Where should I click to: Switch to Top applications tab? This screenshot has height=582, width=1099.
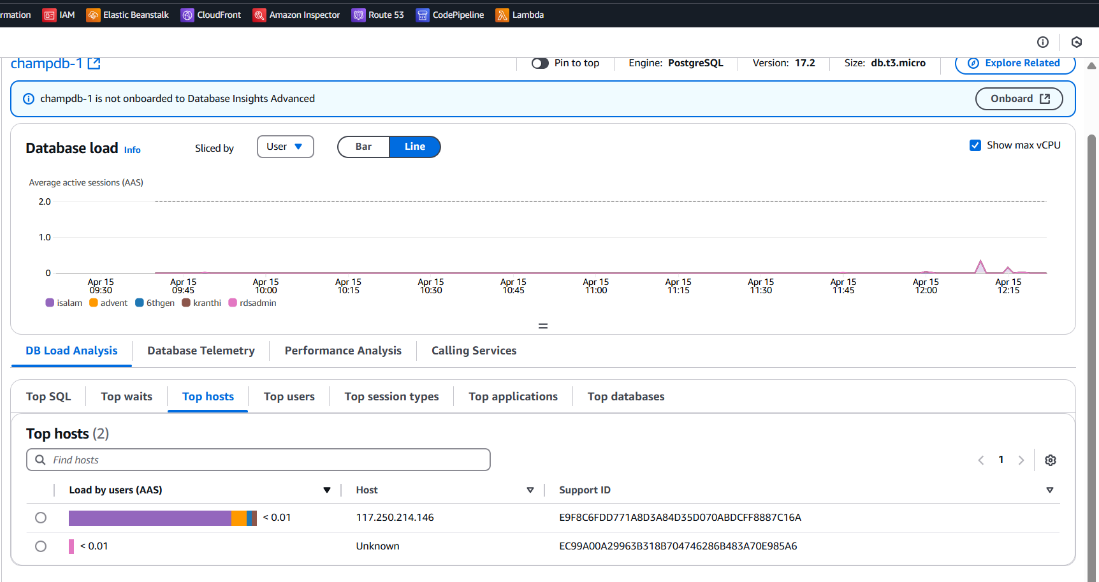(513, 396)
